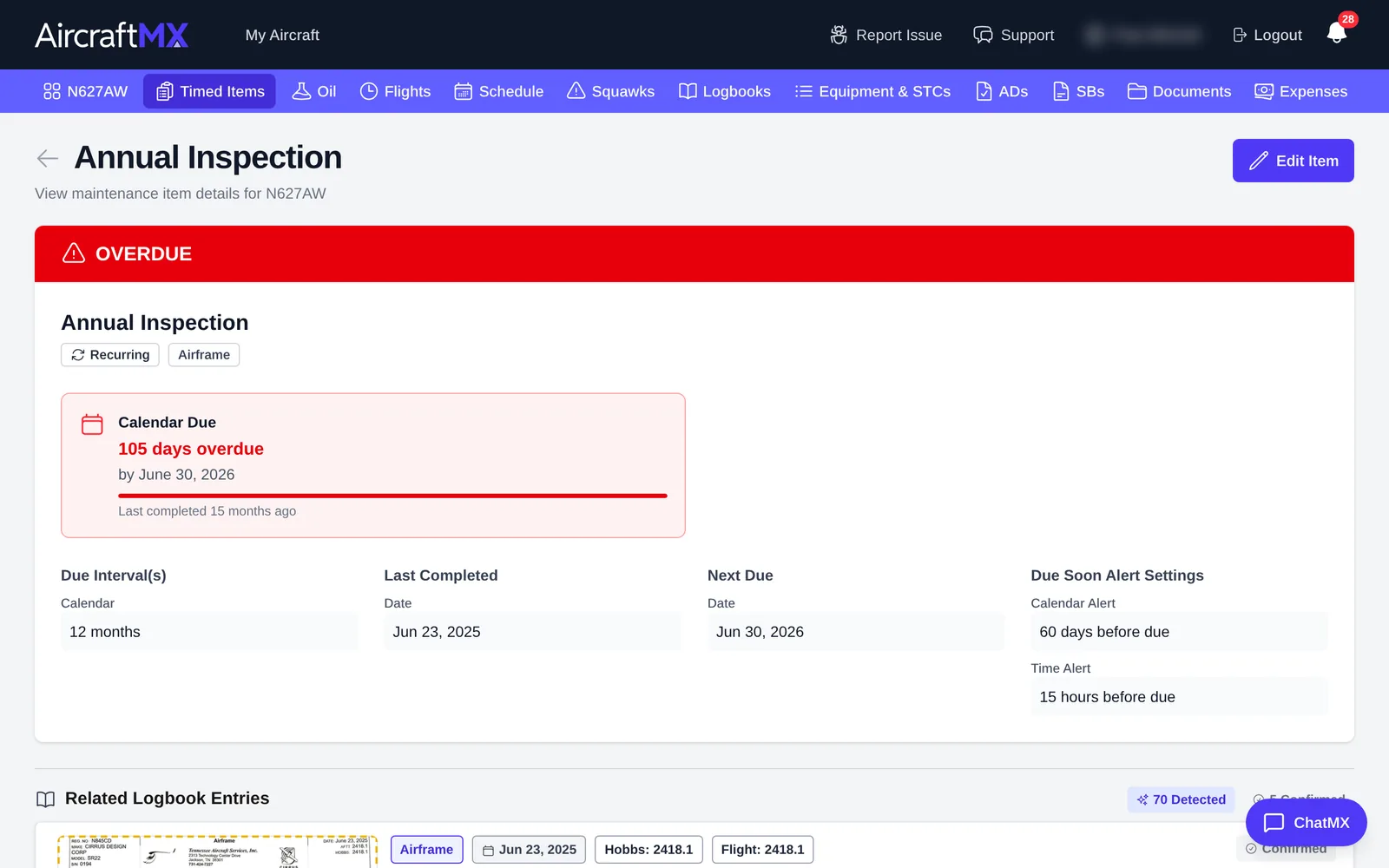The height and width of the screenshot is (868, 1389).
Task: Click the 60 days before due field
Action: click(1179, 632)
